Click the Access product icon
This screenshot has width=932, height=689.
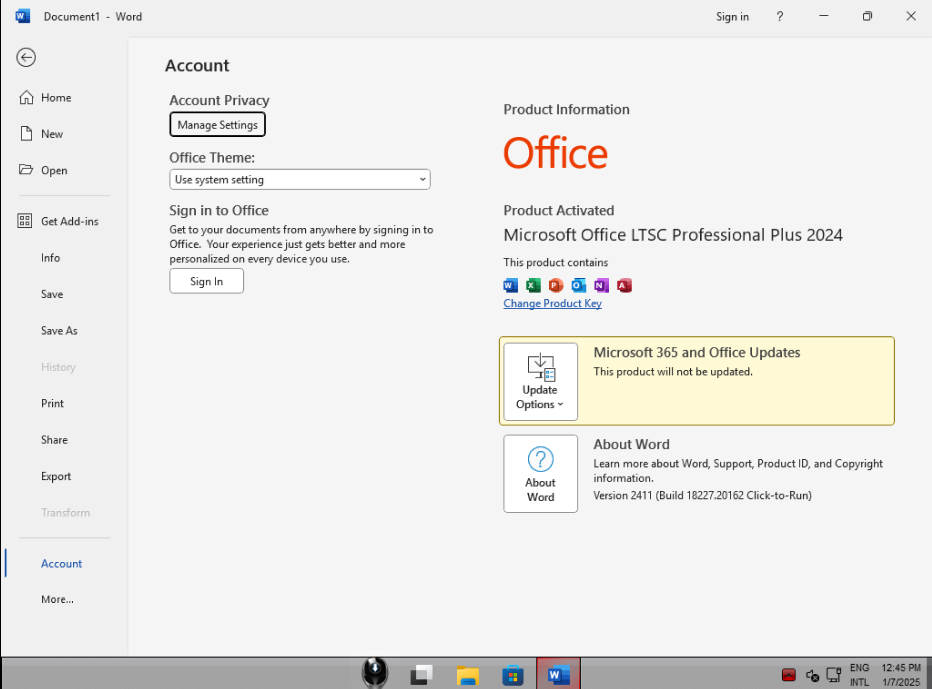624,286
